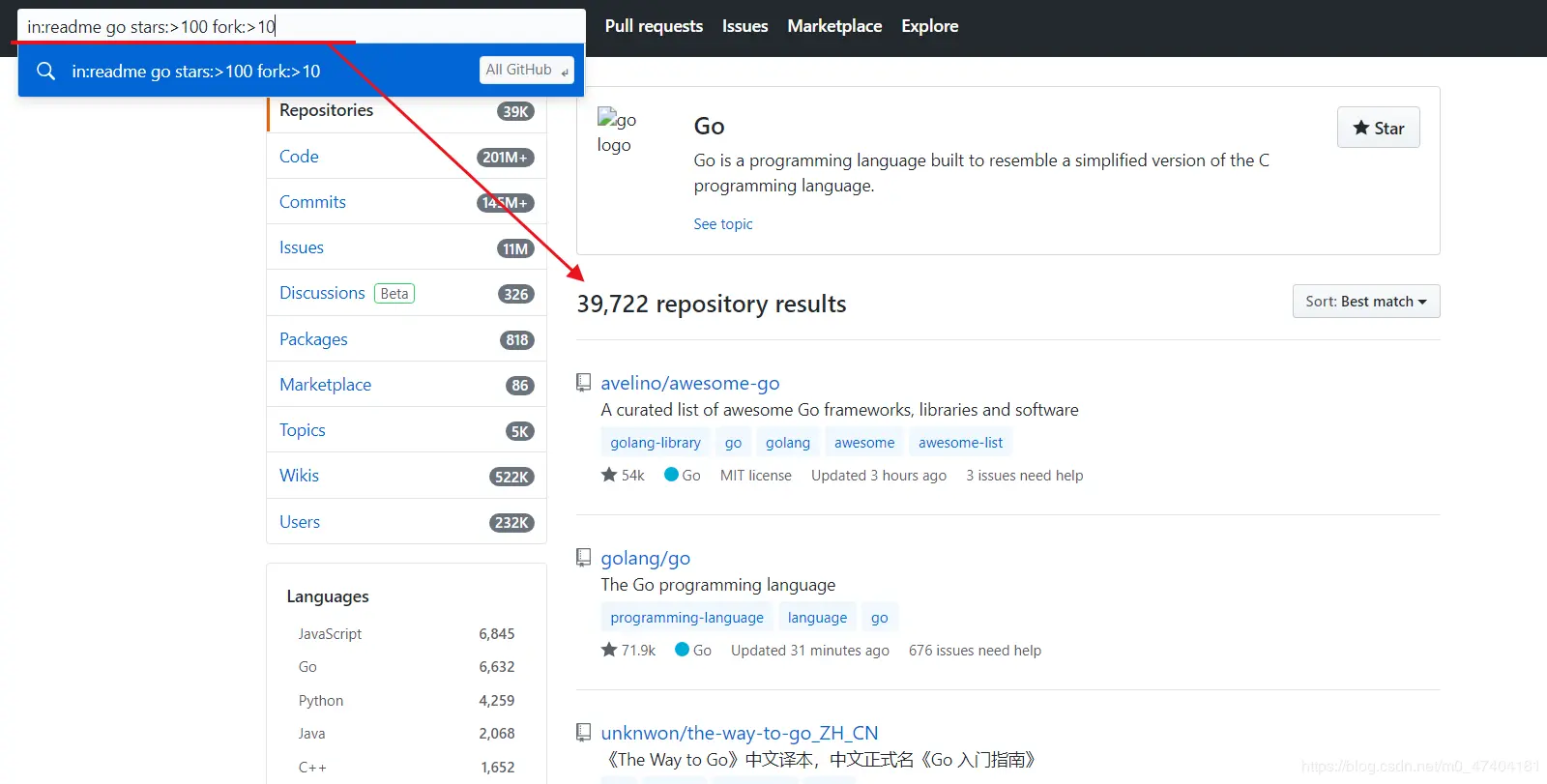The height and width of the screenshot is (784, 1547).
Task: Click the Go language label of awesome-go
Action: [x=683, y=475]
